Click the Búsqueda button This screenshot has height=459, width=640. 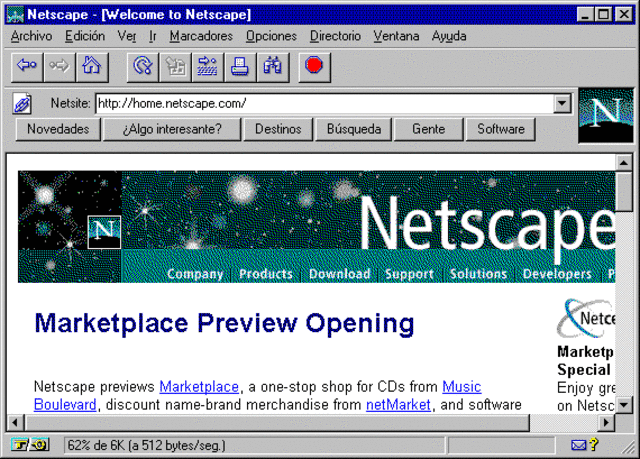(353, 129)
